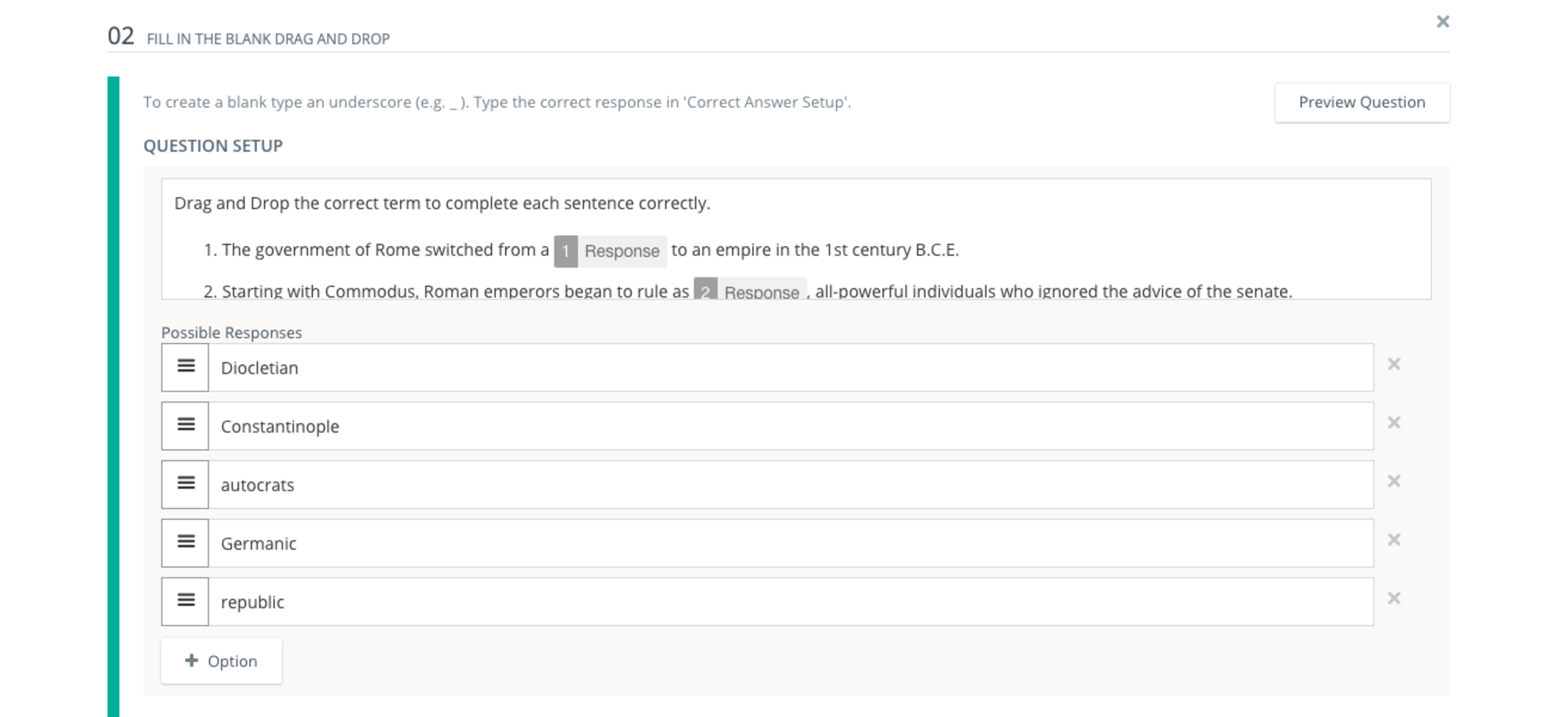Viewport: 1568px width, 717px height.
Task: Click drag handle for Constantinople response
Action: [185, 425]
